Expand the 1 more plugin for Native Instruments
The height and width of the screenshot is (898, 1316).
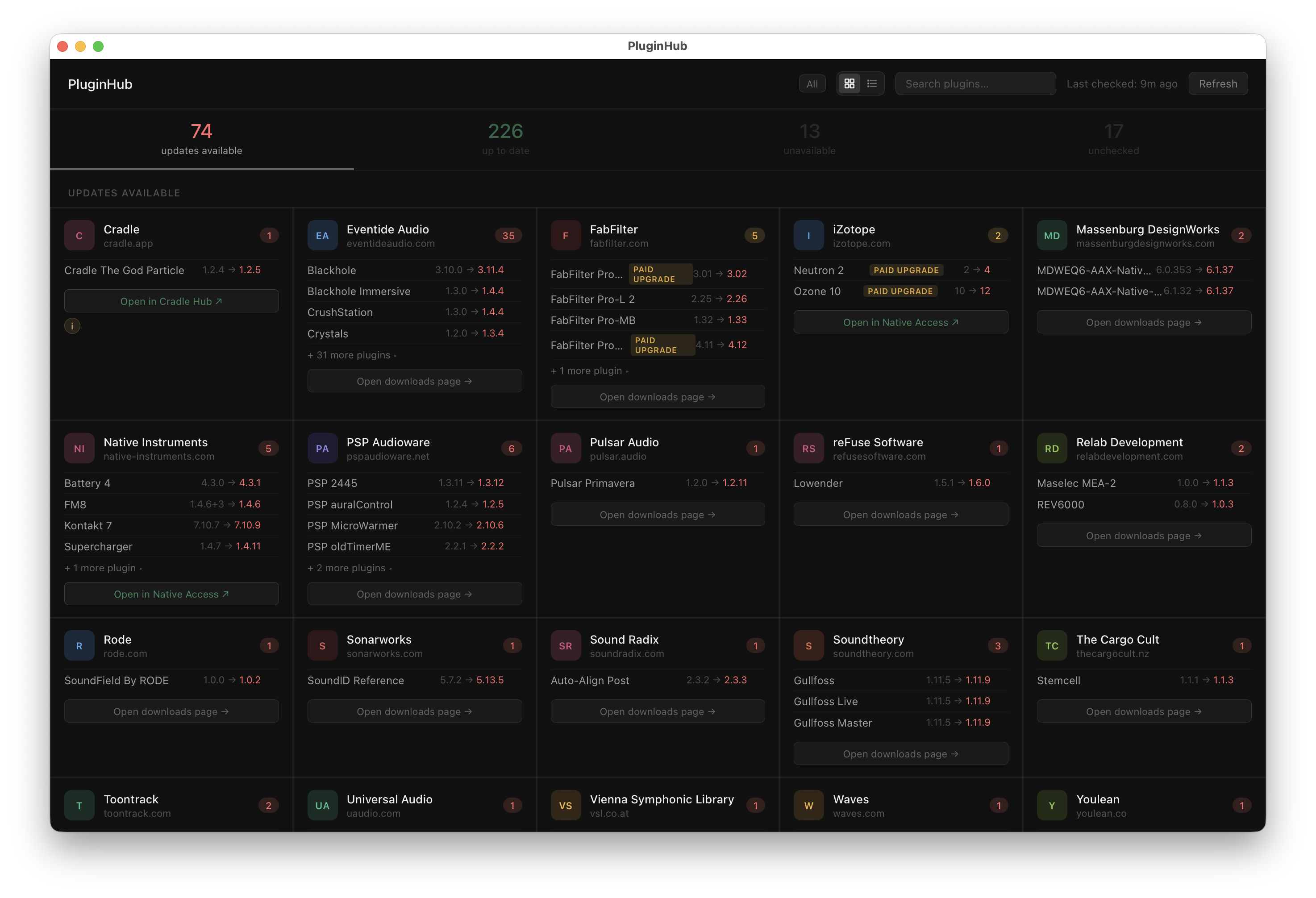click(x=103, y=568)
